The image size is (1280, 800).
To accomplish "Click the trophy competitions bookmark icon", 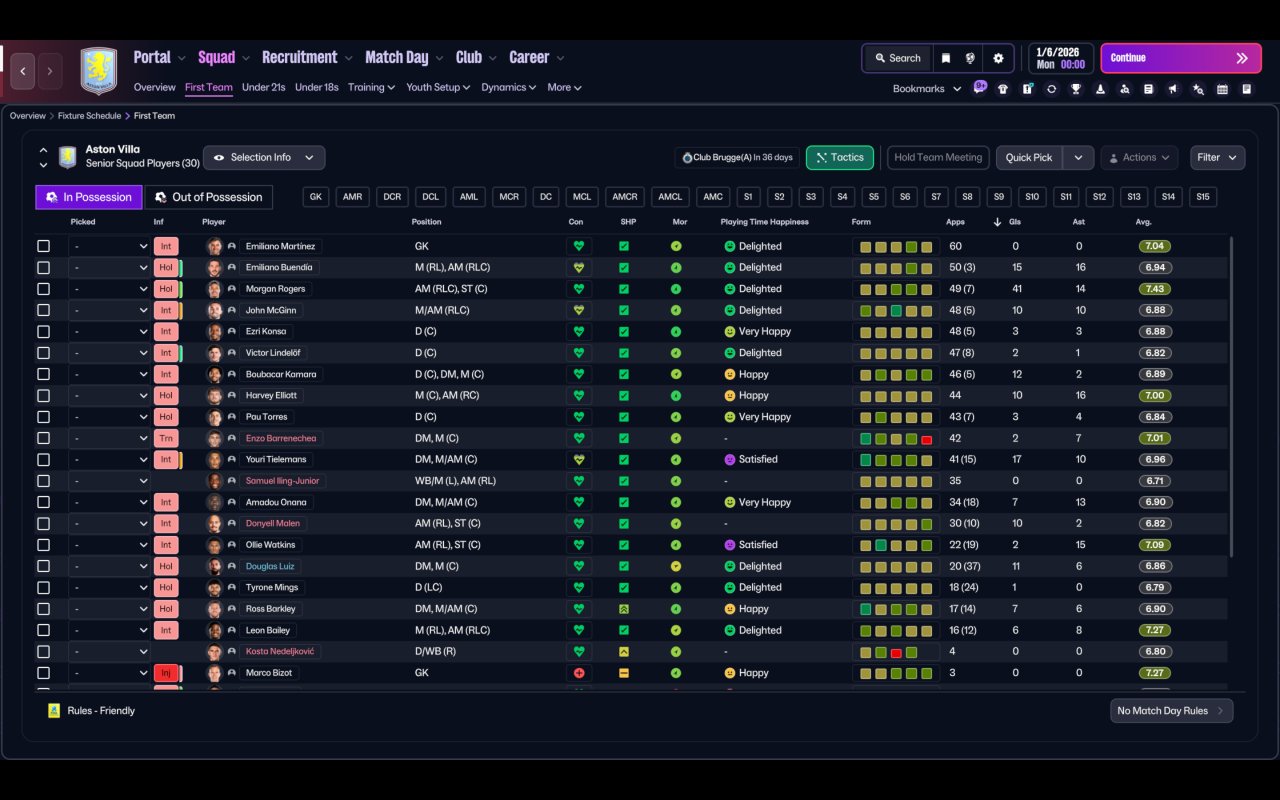I will [1076, 89].
